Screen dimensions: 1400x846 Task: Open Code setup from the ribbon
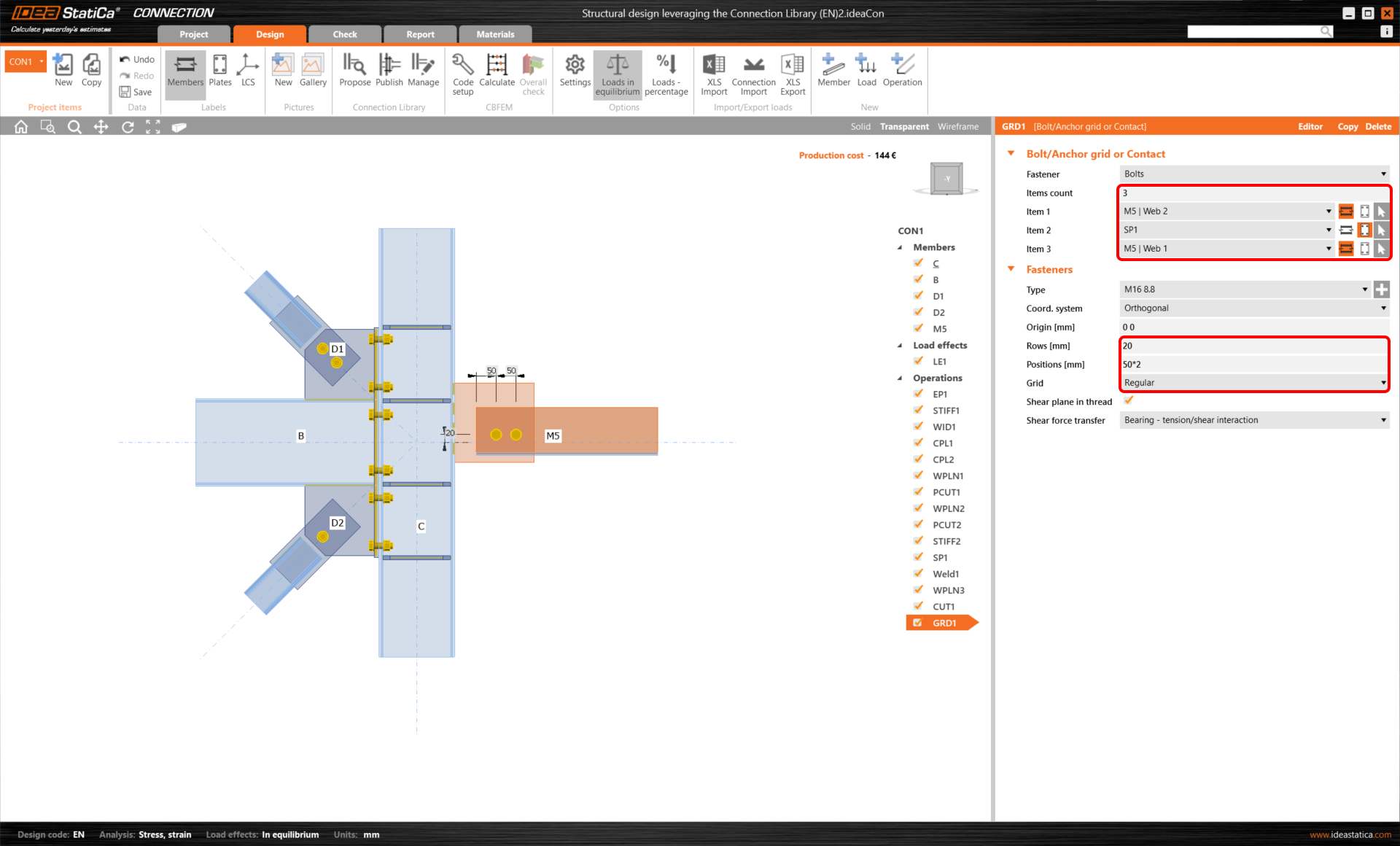(x=462, y=73)
